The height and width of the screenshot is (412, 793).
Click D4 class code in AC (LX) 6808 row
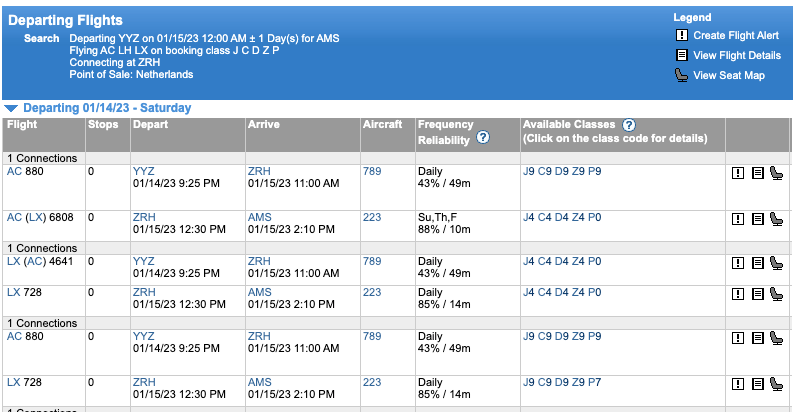pyautogui.click(x=561, y=217)
